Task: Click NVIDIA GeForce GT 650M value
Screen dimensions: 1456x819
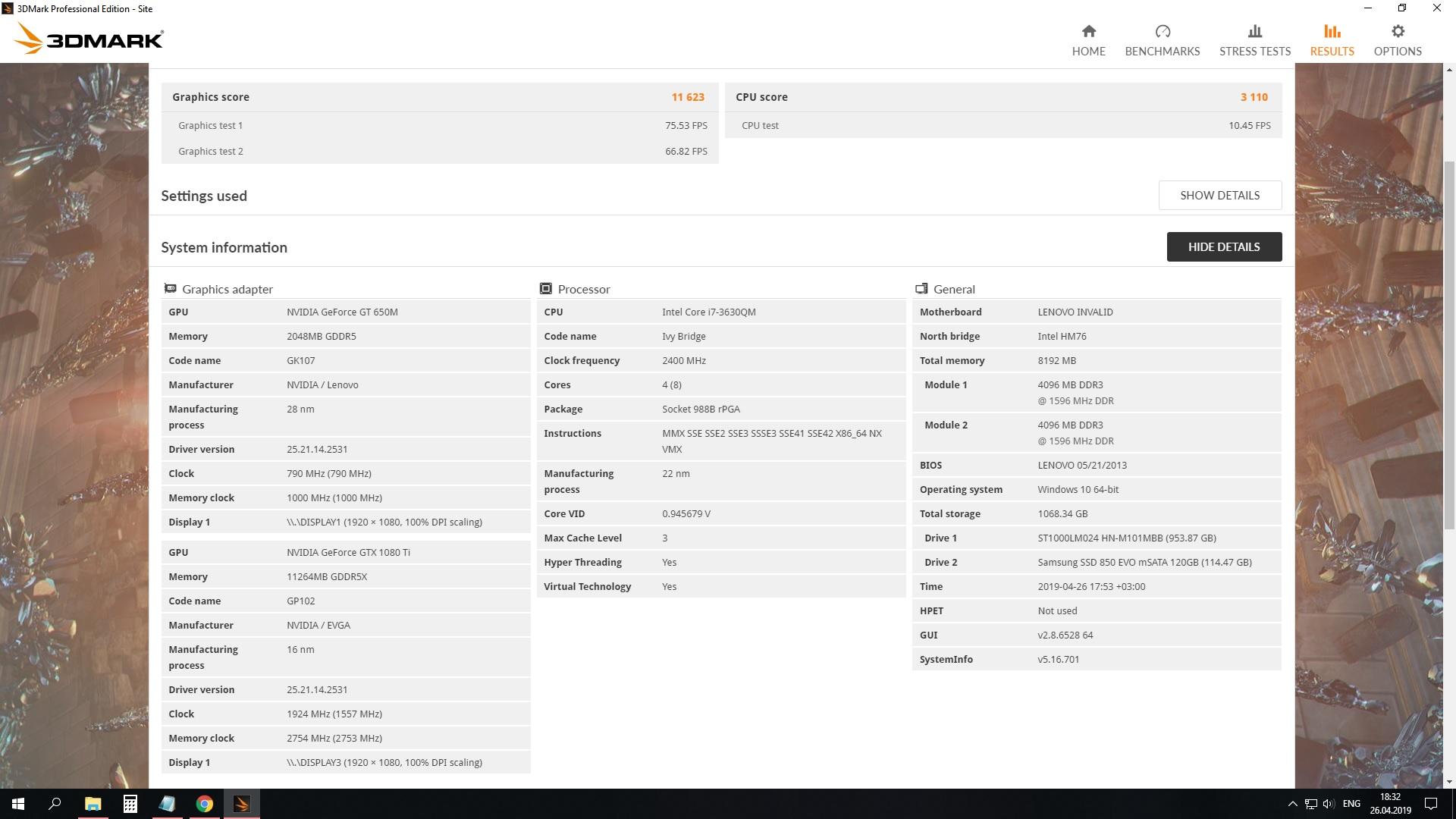Action: click(x=342, y=312)
